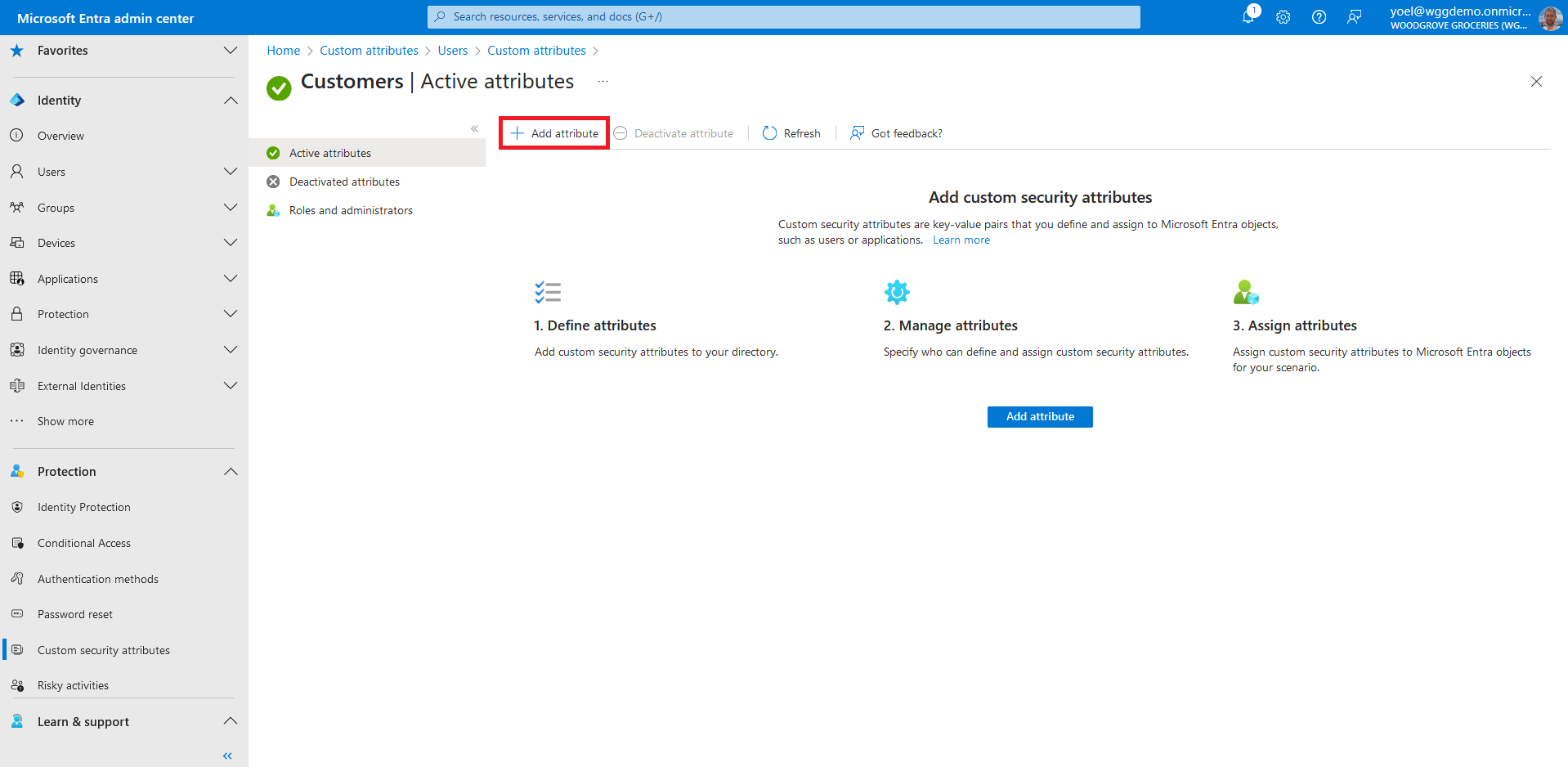Click the user account avatar picture
This screenshot has width=1568, height=767.
tap(1550, 18)
